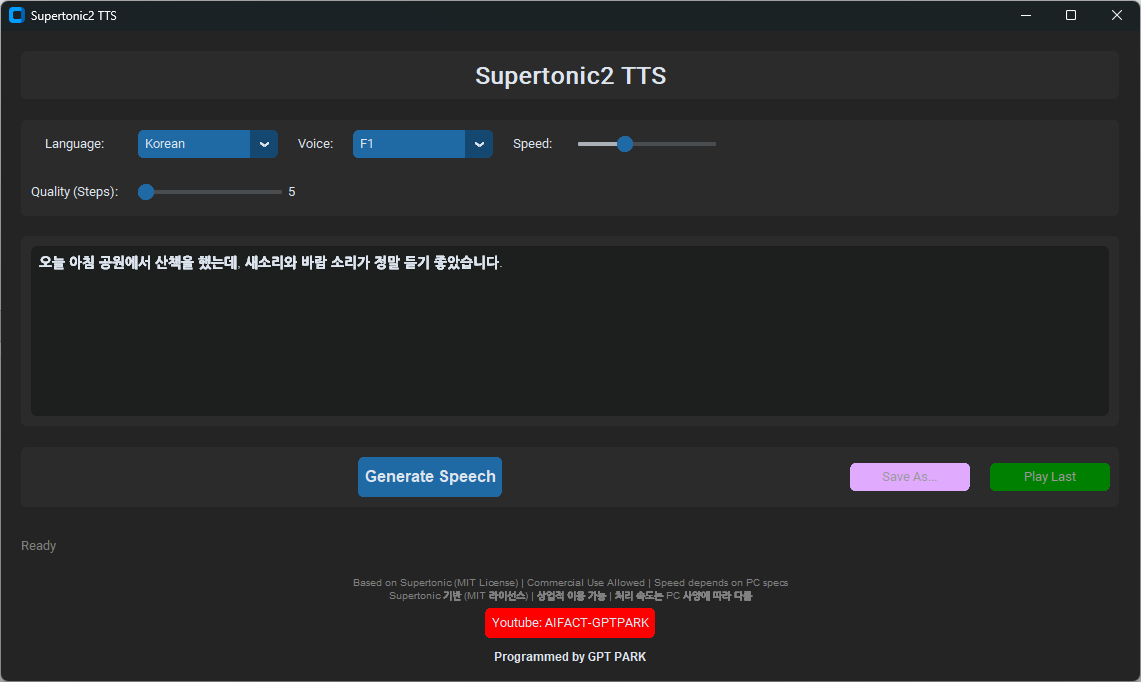Click inside the Korean text input area
1141x682 pixels.
570,331
